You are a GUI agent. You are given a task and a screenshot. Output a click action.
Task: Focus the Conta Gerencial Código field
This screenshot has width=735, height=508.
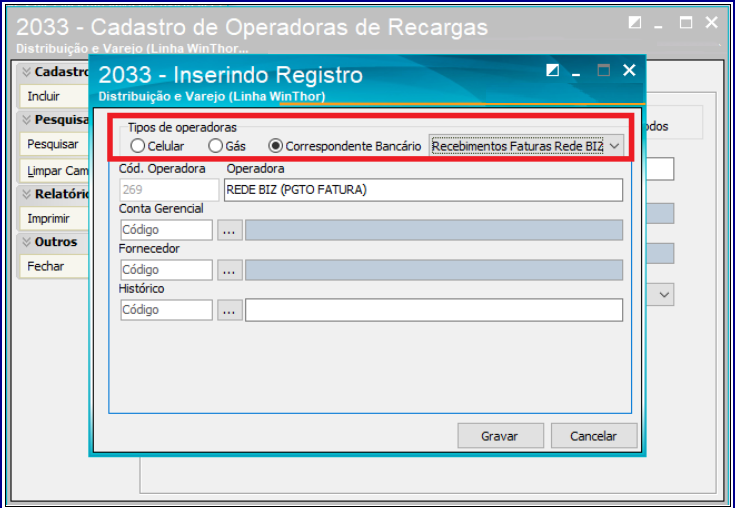pos(166,230)
